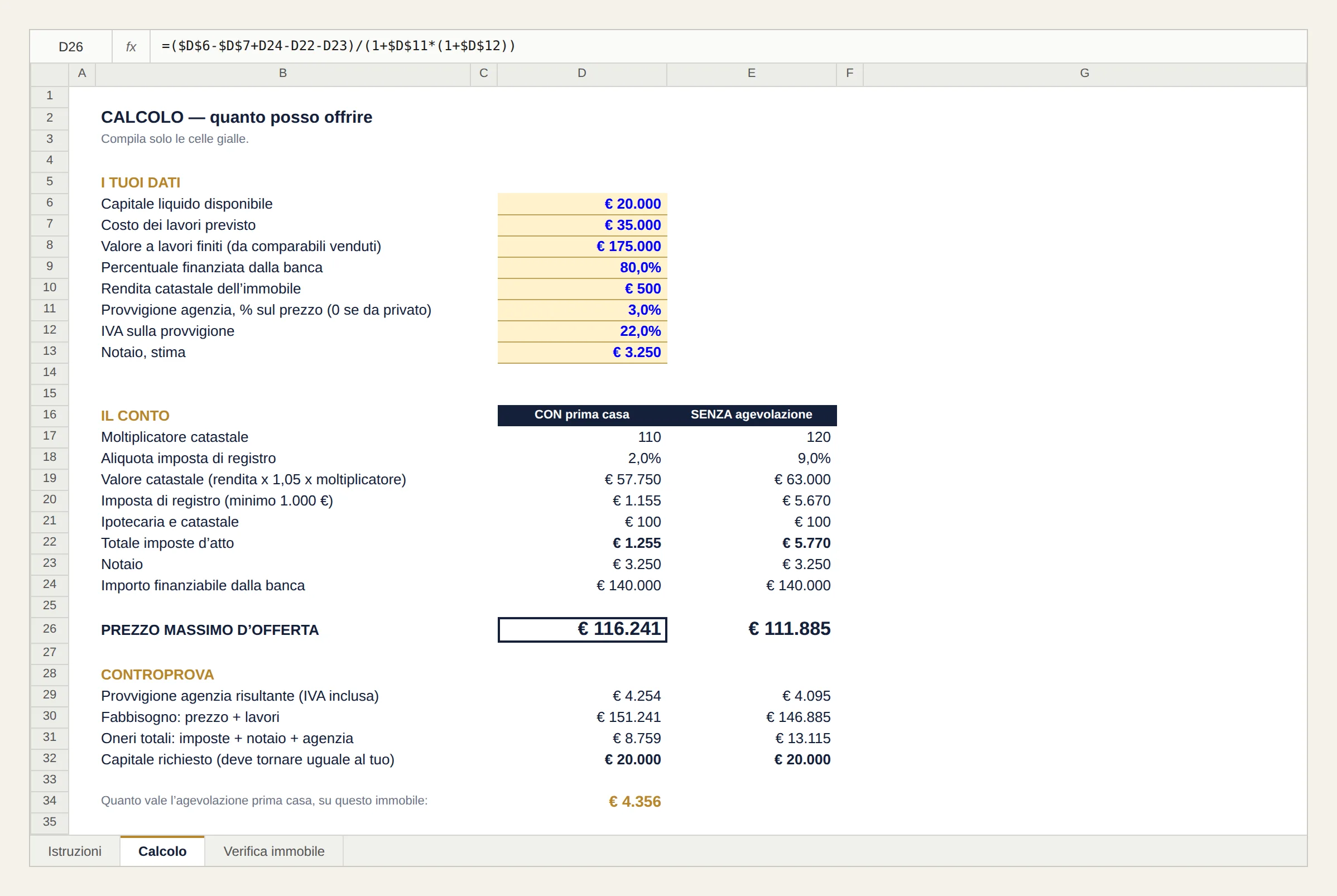Click the SENZA agevolazione header
Screen dimensions: 1337x896
tap(751, 415)
